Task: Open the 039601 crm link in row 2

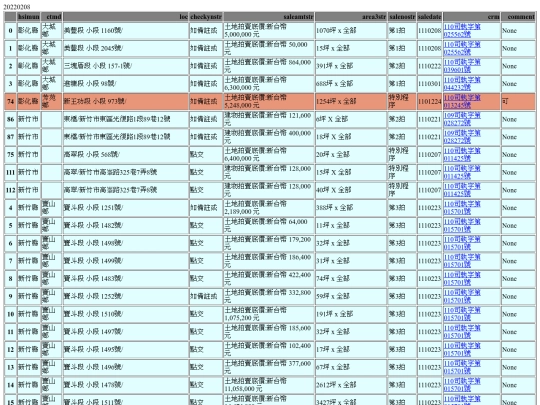Action: click(x=462, y=66)
